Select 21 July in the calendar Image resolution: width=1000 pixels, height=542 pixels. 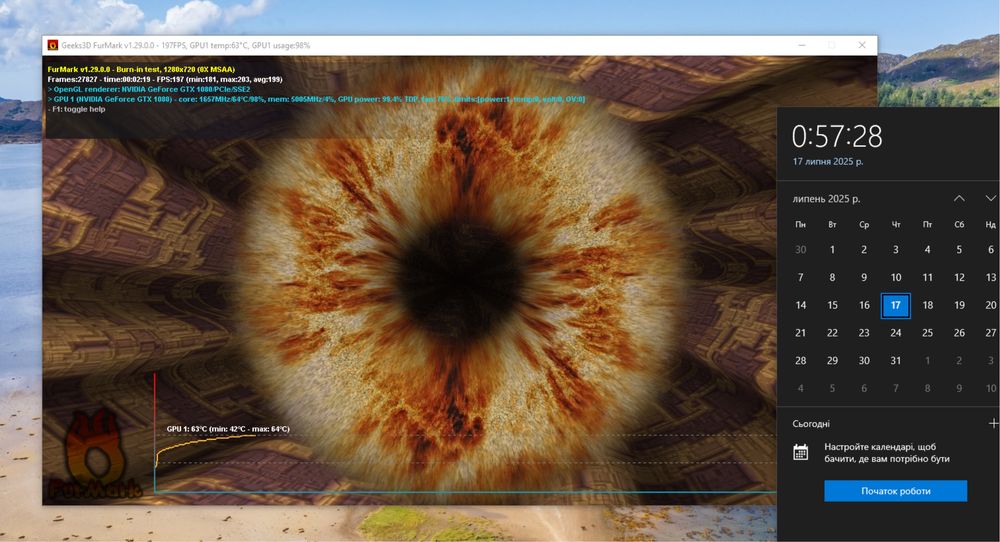coord(800,333)
